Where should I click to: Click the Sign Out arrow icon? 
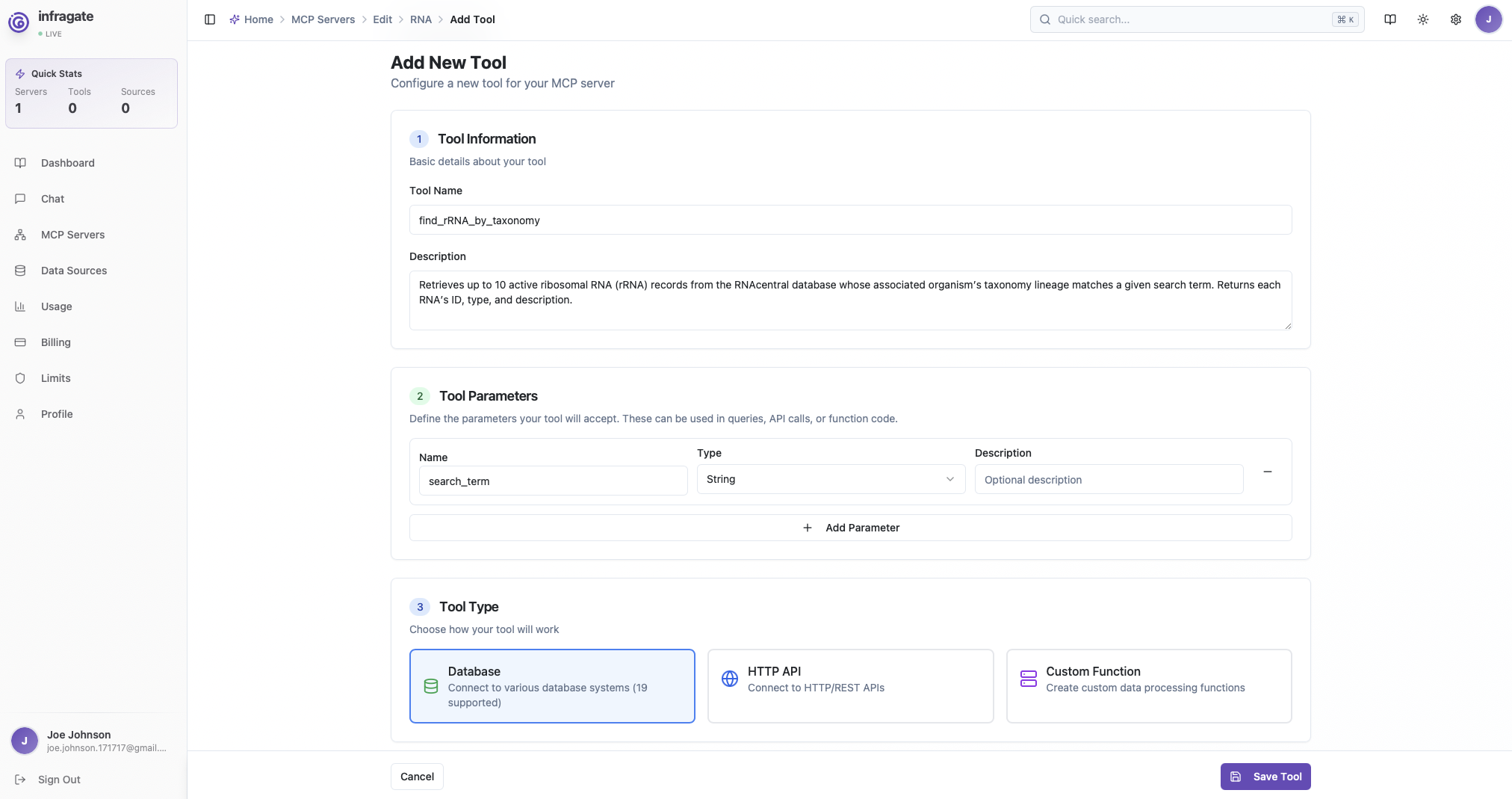pos(20,780)
